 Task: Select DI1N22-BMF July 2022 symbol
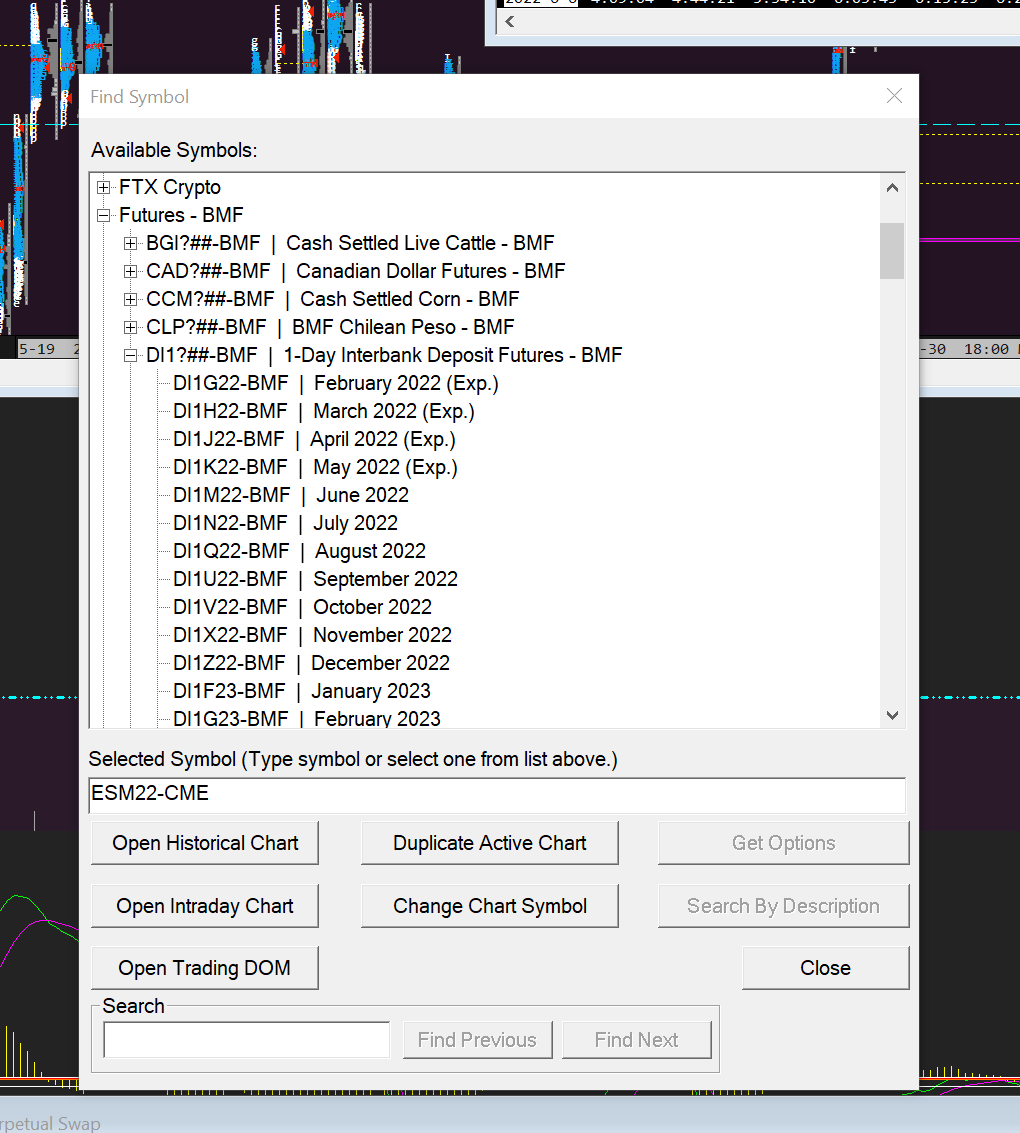(x=285, y=523)
